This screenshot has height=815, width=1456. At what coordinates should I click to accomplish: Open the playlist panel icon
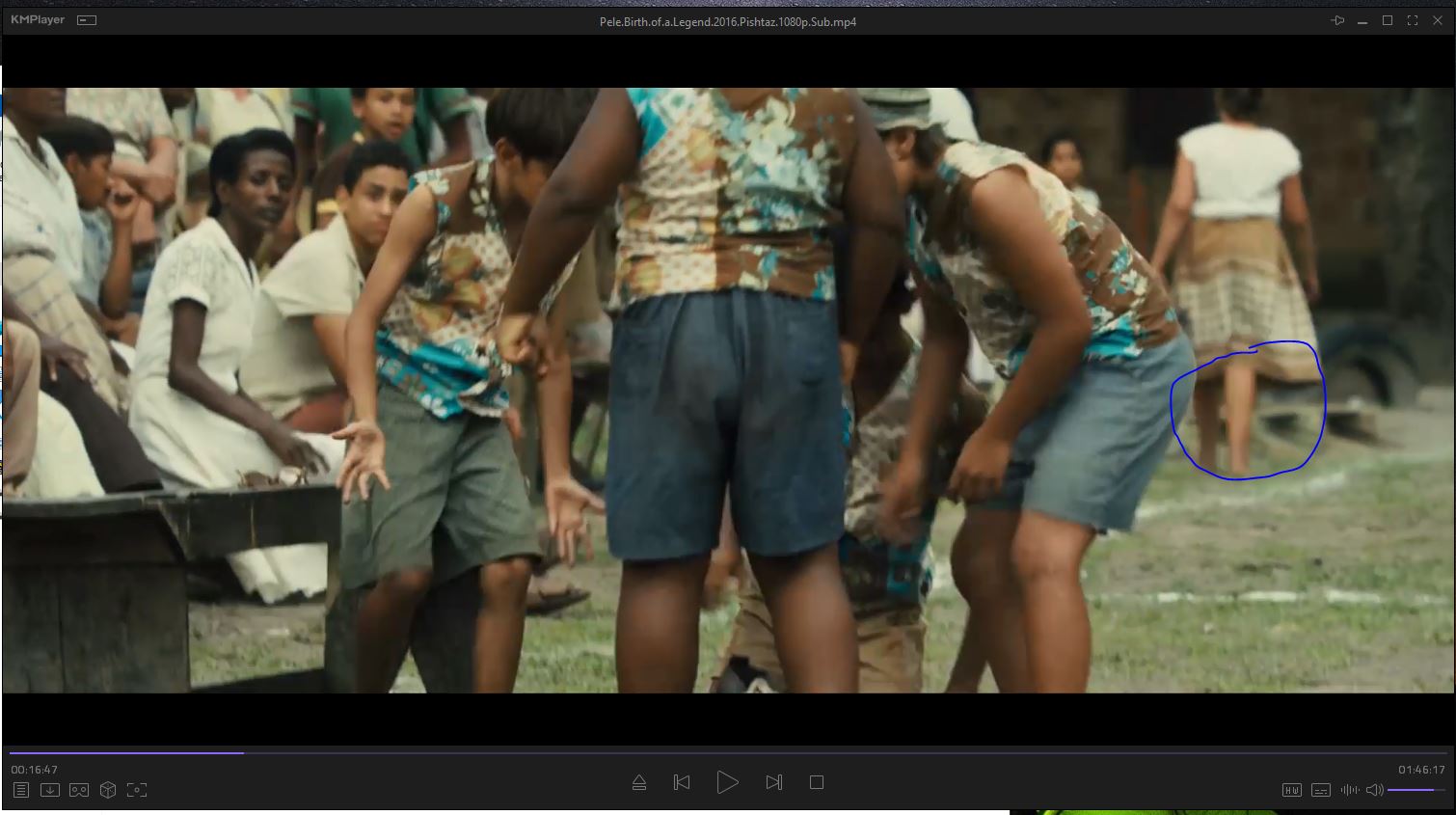click(21, 790)
